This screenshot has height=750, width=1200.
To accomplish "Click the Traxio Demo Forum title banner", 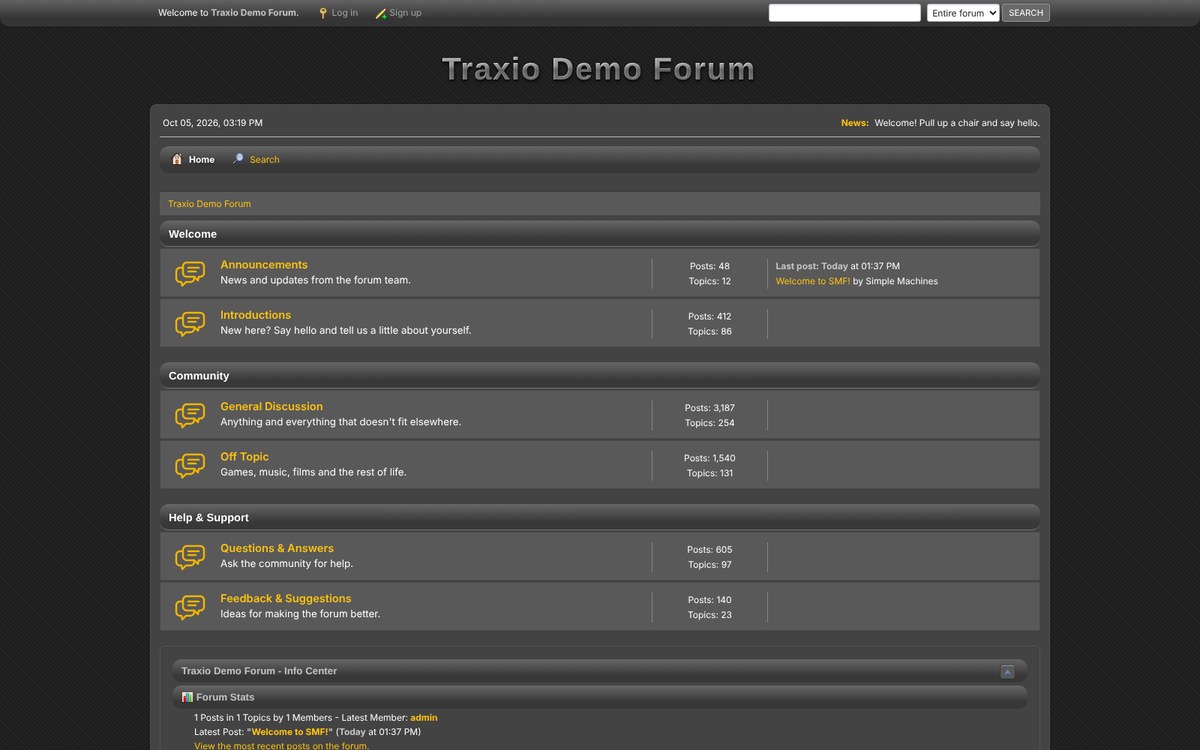I will (598, 69).
